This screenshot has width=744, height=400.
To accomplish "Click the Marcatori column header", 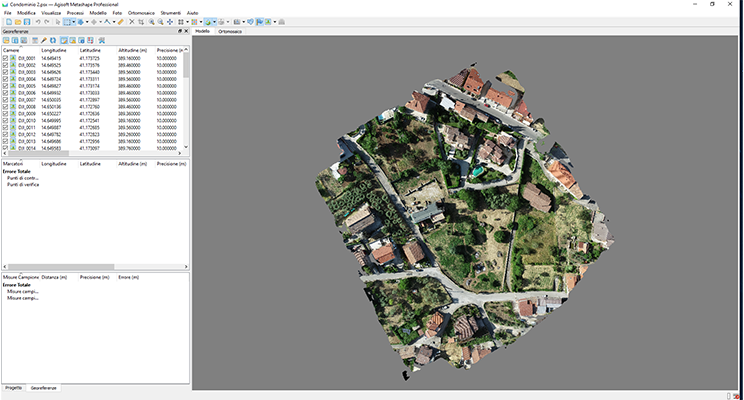I will 13,164.
